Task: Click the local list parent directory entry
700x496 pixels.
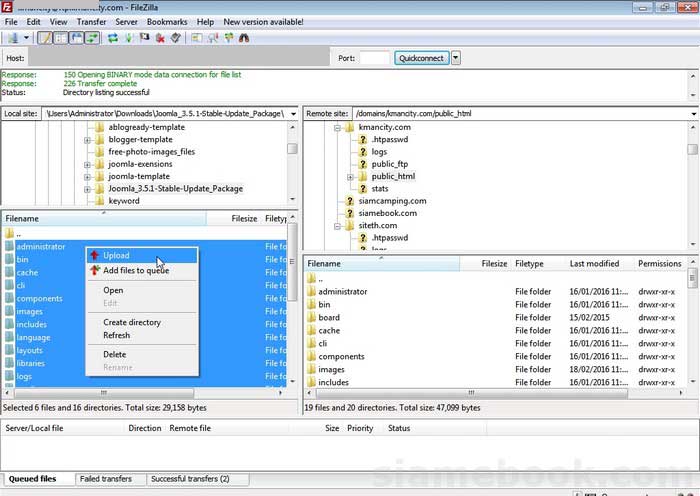Action: click(143, 233)
